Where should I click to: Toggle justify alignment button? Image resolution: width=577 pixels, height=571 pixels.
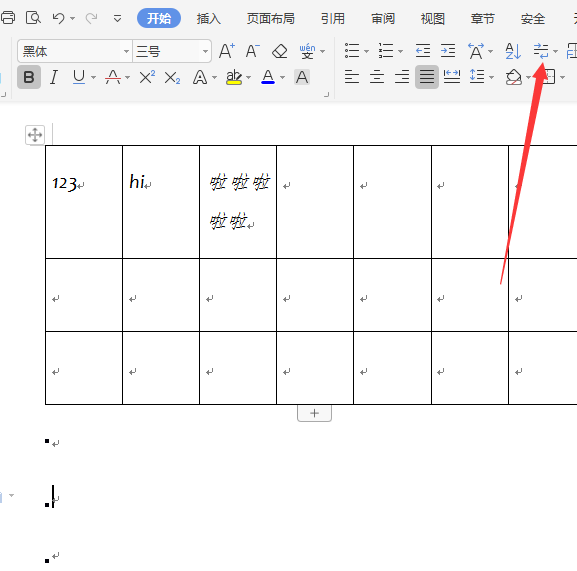pyautogui.click(x=427, y=77)
